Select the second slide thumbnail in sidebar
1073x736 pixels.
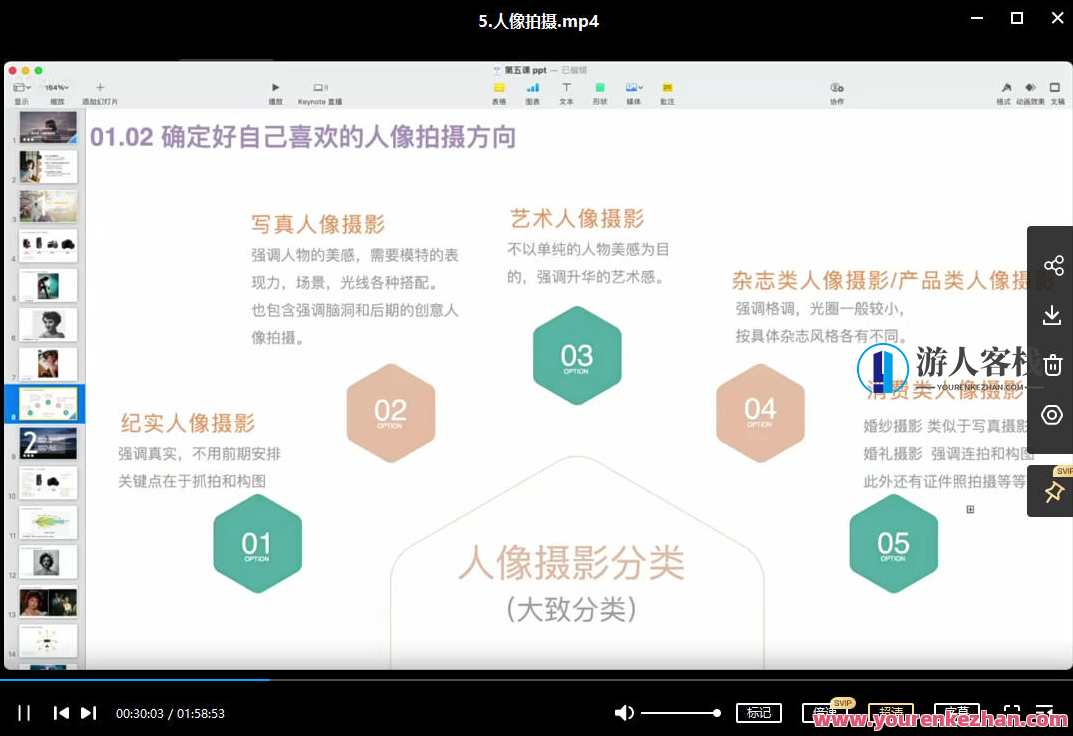click(x=47, y=166)
